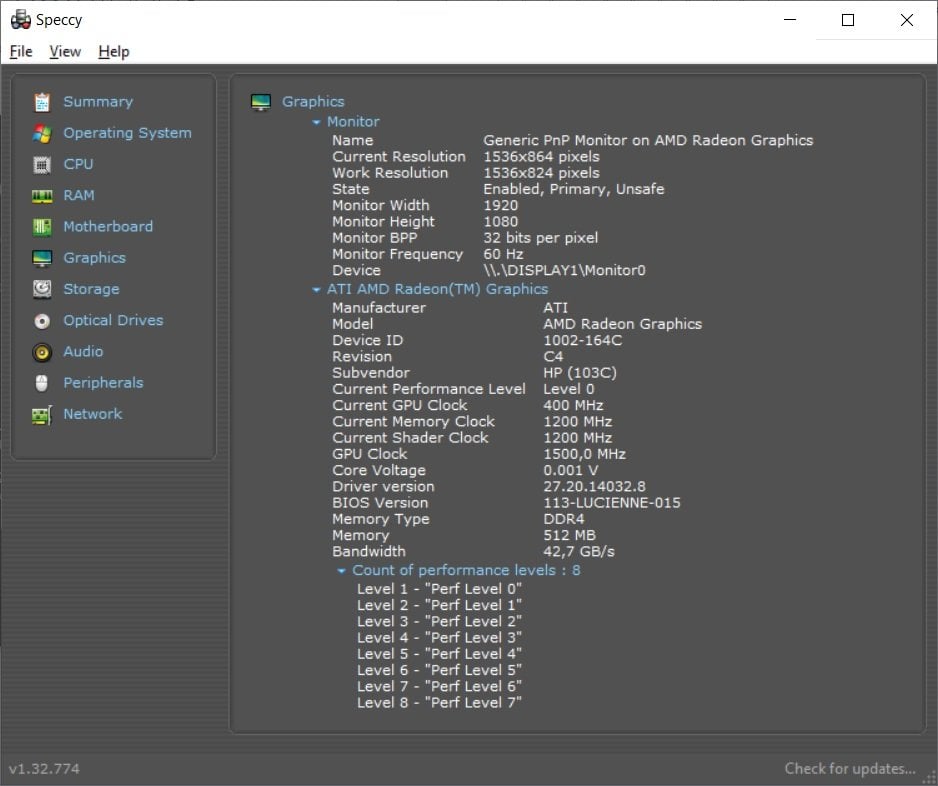Viewport: 938px width, 786px height.
Task: Click the 113-LUCIENNE-015 BIOS version value
Action: pos(612,502)
